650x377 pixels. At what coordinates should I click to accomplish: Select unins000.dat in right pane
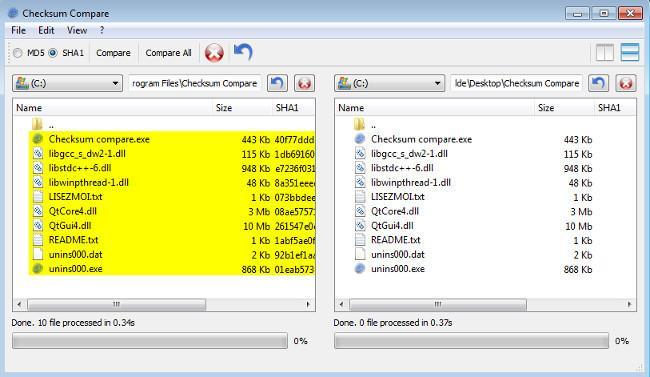398,255
